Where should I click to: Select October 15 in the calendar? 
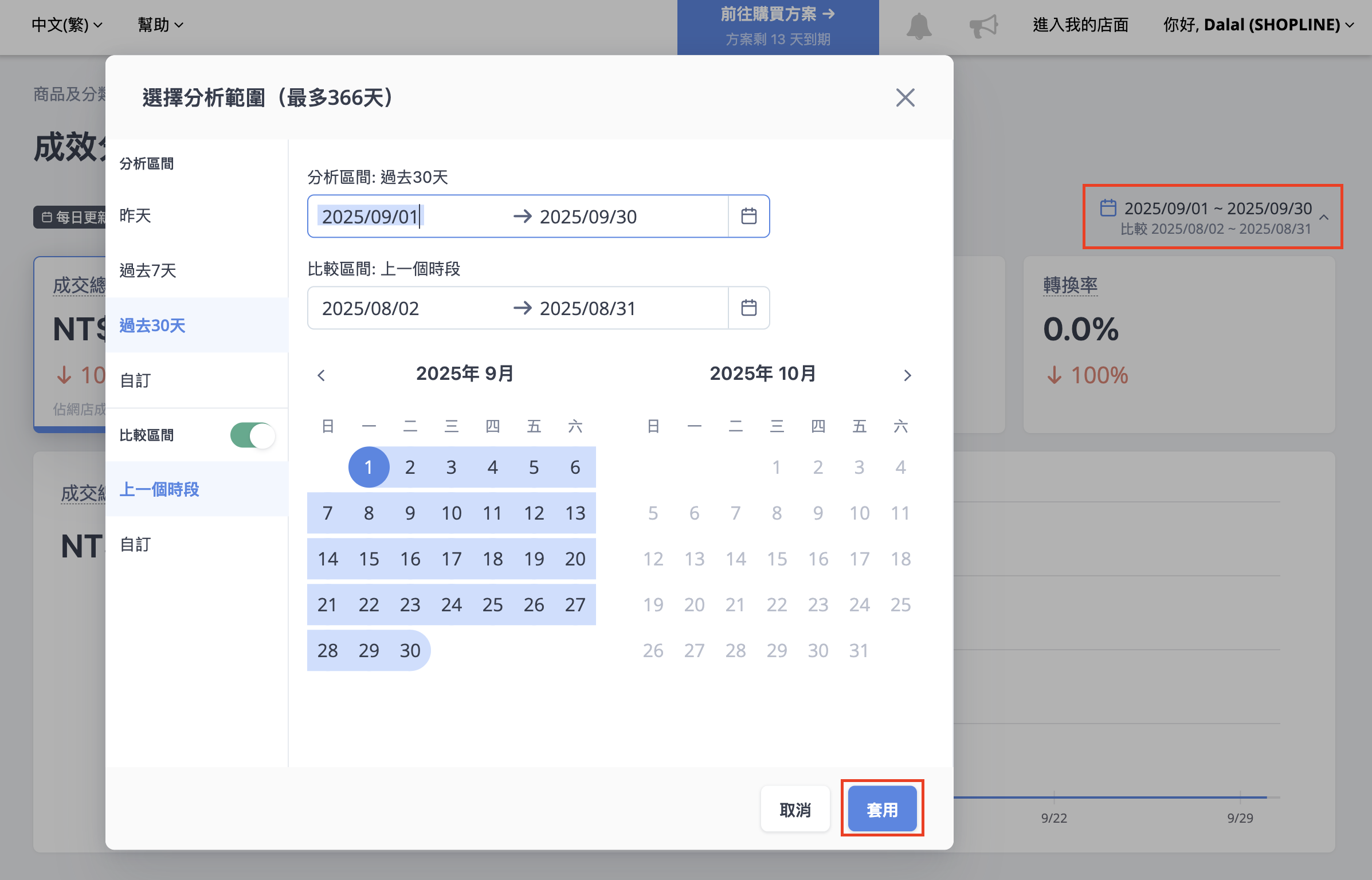tap(777, 559)
